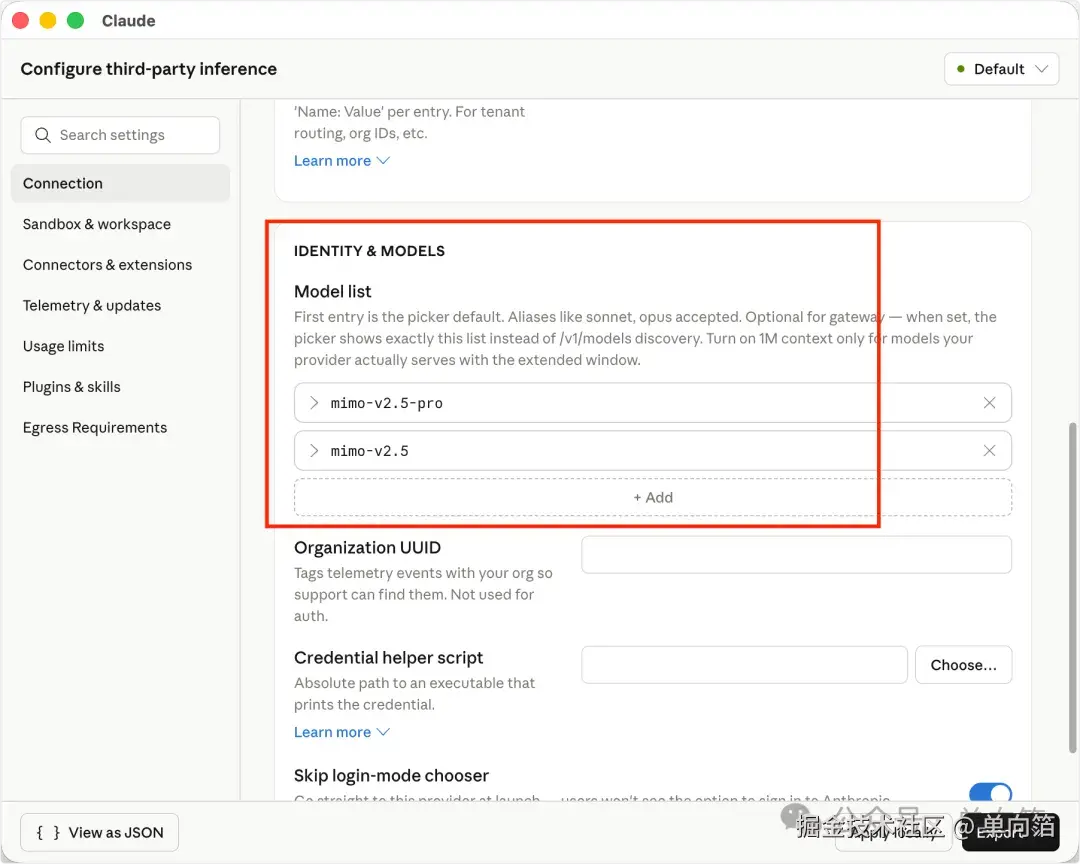This screenshot has height=864, width=1080.
Task: Click the Skip login-mode chooser label
Action: coord(391,776)
